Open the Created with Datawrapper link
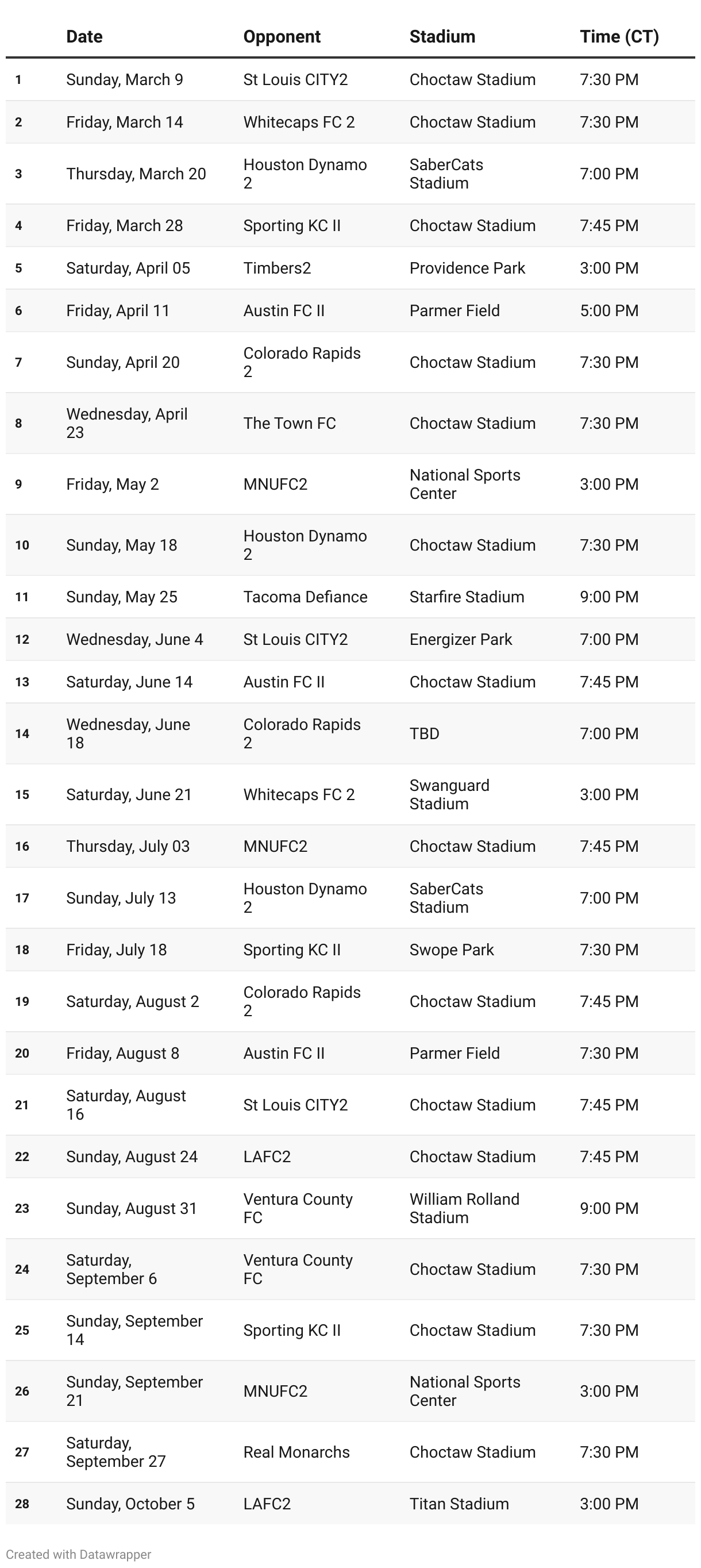This screenshot has height=1568, width=701. [x=79, y=1554]
